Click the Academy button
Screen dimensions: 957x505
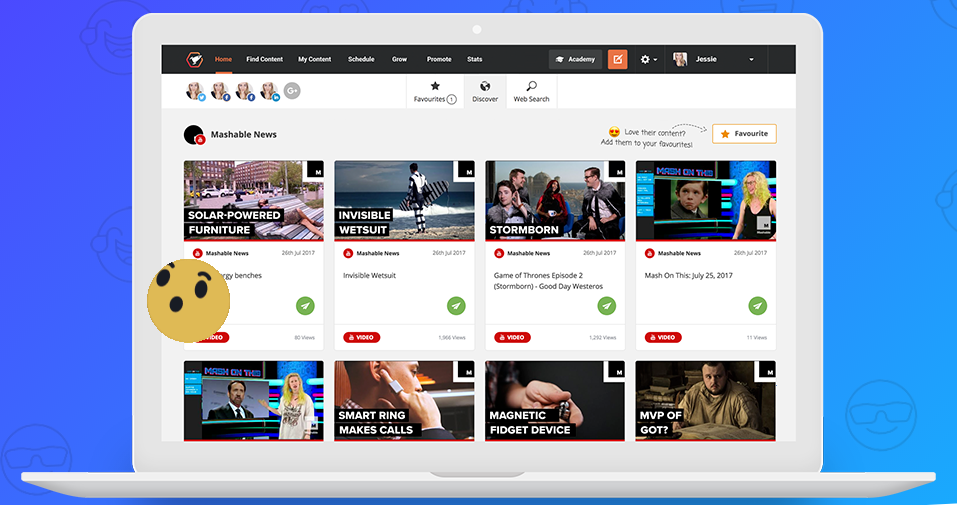(x=575, y=59)
